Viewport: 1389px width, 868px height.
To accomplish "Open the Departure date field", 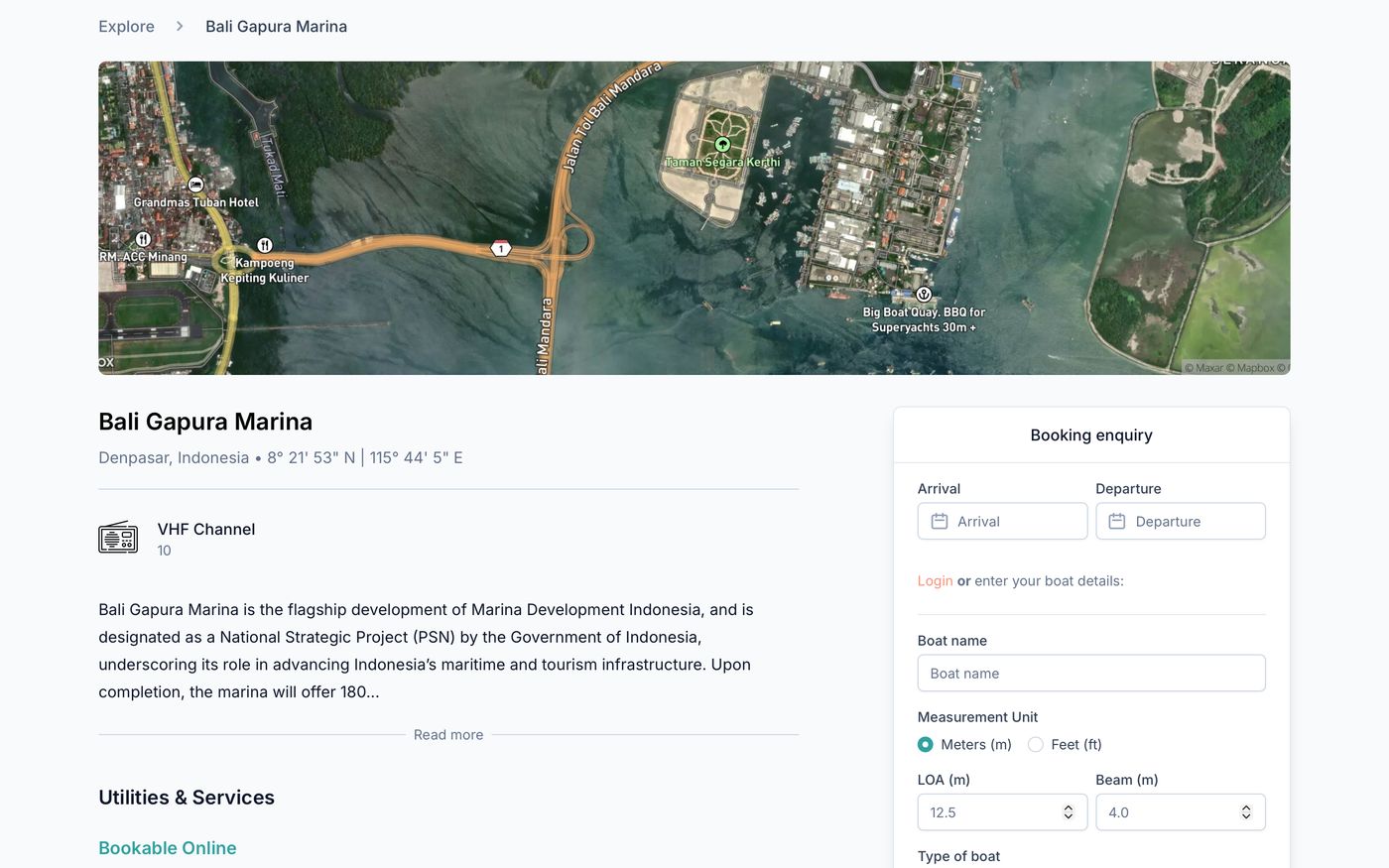I will (x=1181, y=521).
